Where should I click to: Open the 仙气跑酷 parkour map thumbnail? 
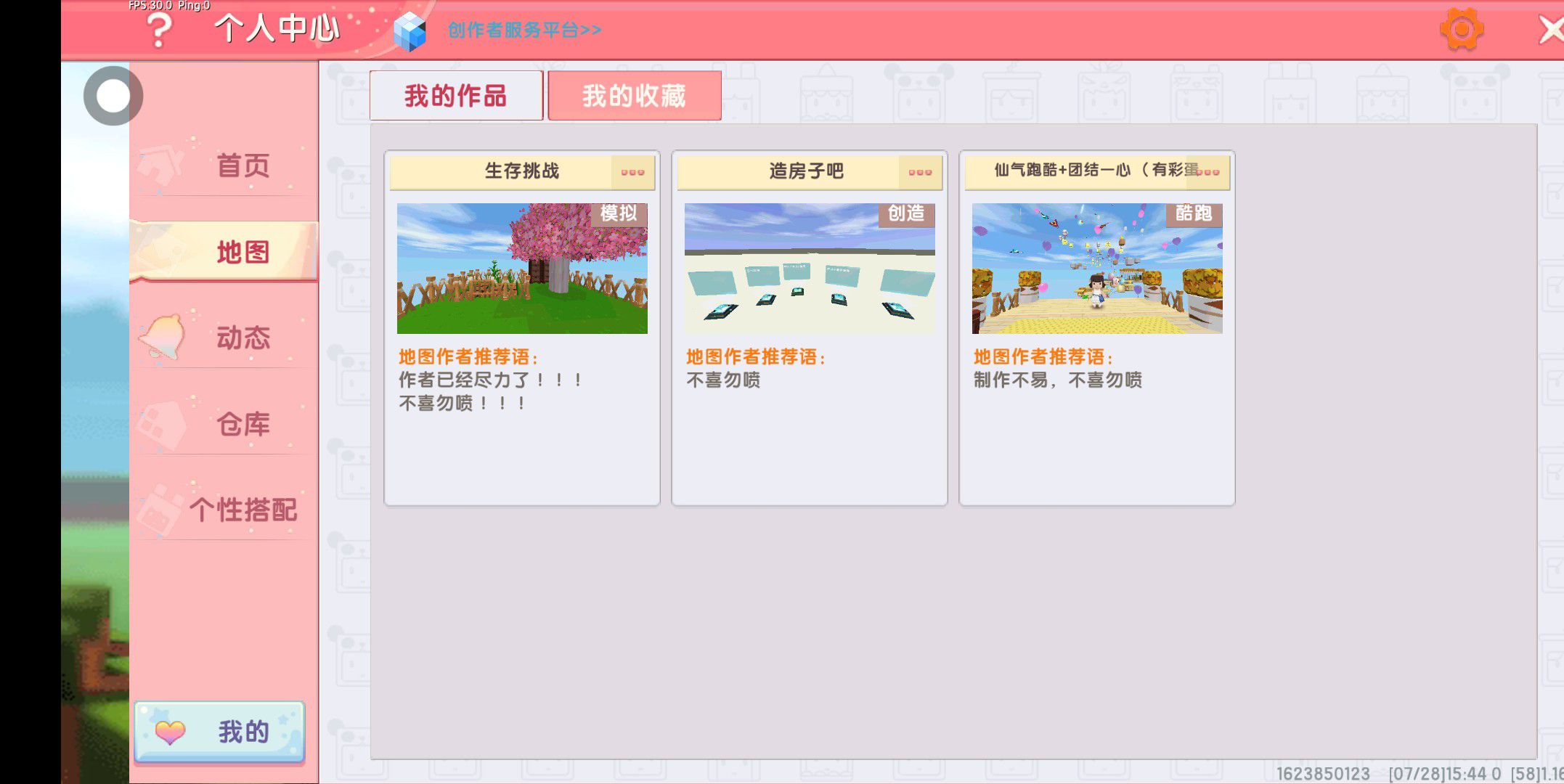[x=1097, y=269]
